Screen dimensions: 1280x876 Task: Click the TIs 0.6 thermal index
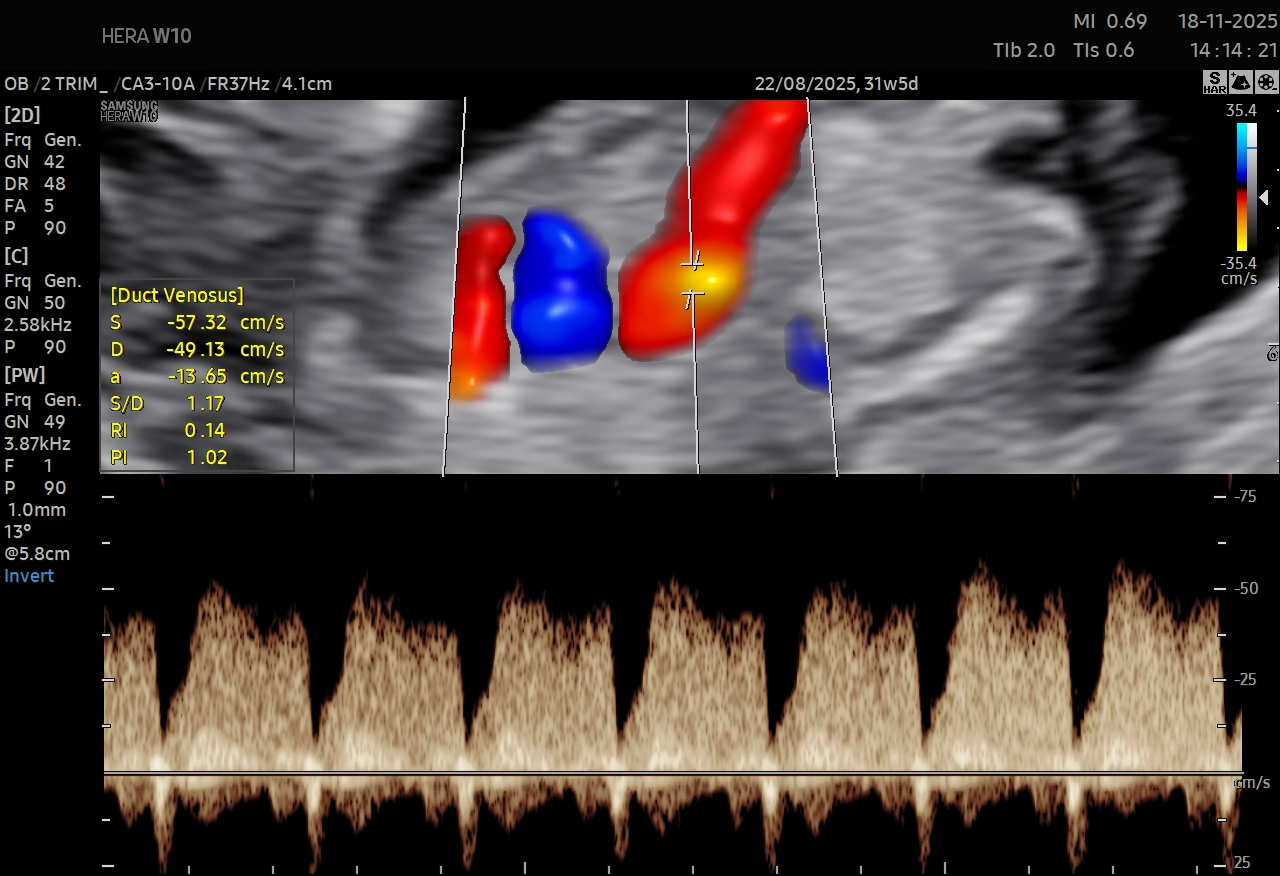[1103, 50]
